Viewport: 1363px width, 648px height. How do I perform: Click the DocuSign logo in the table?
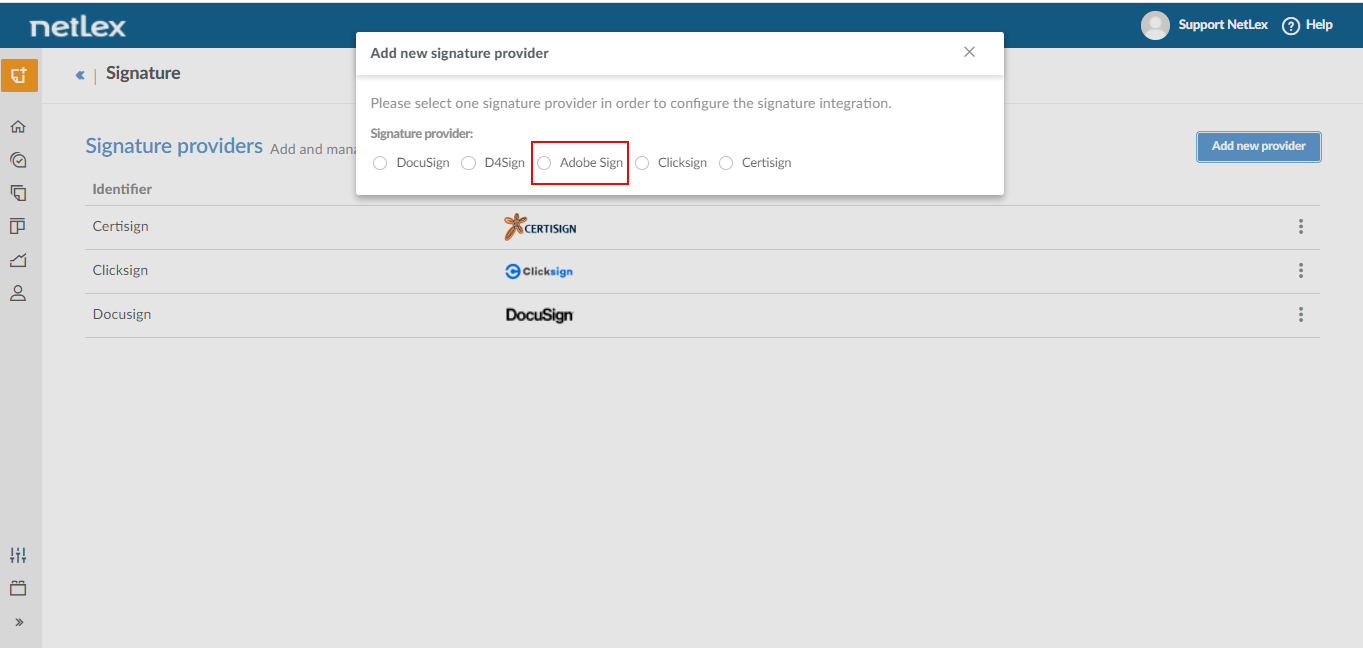coord(539,315)
